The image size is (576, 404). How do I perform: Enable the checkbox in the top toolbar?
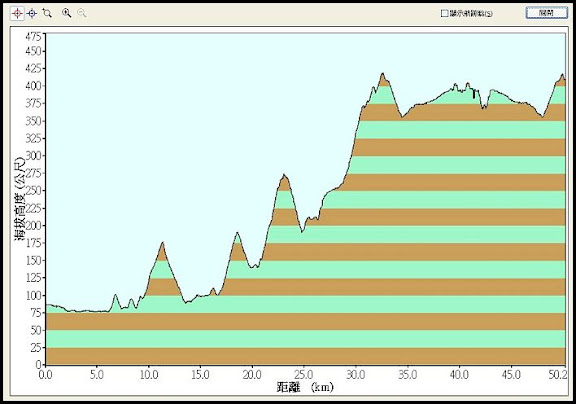click(444, 13)
